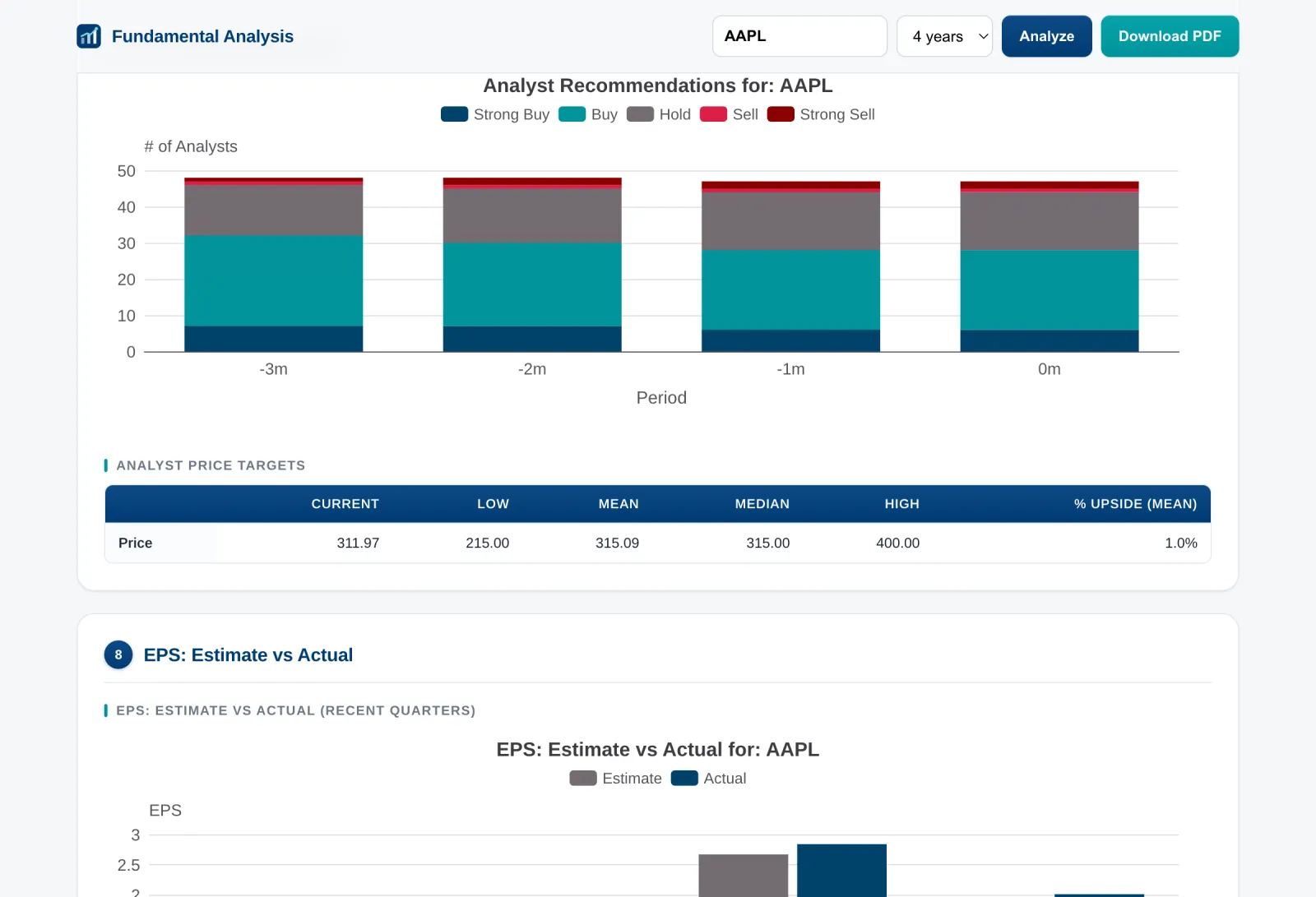Click the -1m period axis label

[x=790, y=369]
